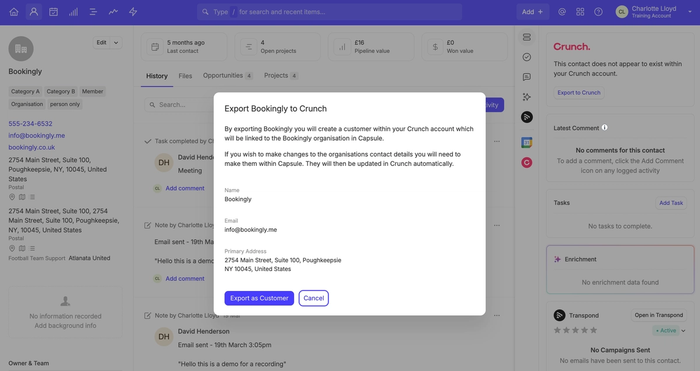Click the search field in top bar
The height and width of the screenshot is (371, 700).
click(x=329, y=12)
